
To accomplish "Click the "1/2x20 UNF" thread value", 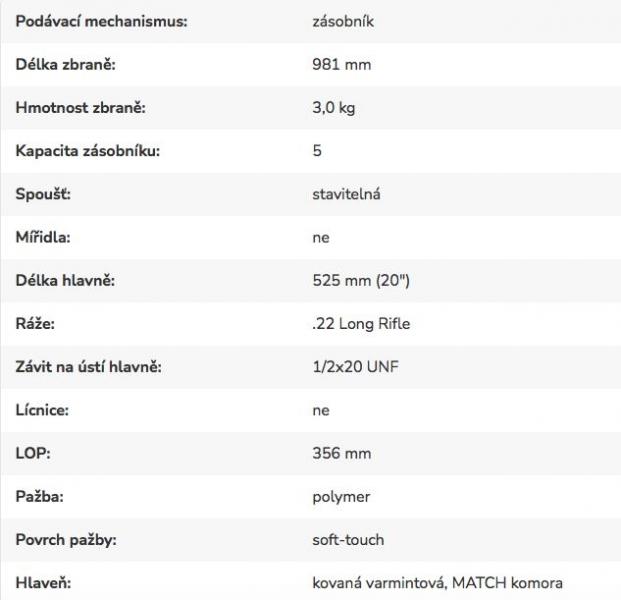I will coord(355,367).
